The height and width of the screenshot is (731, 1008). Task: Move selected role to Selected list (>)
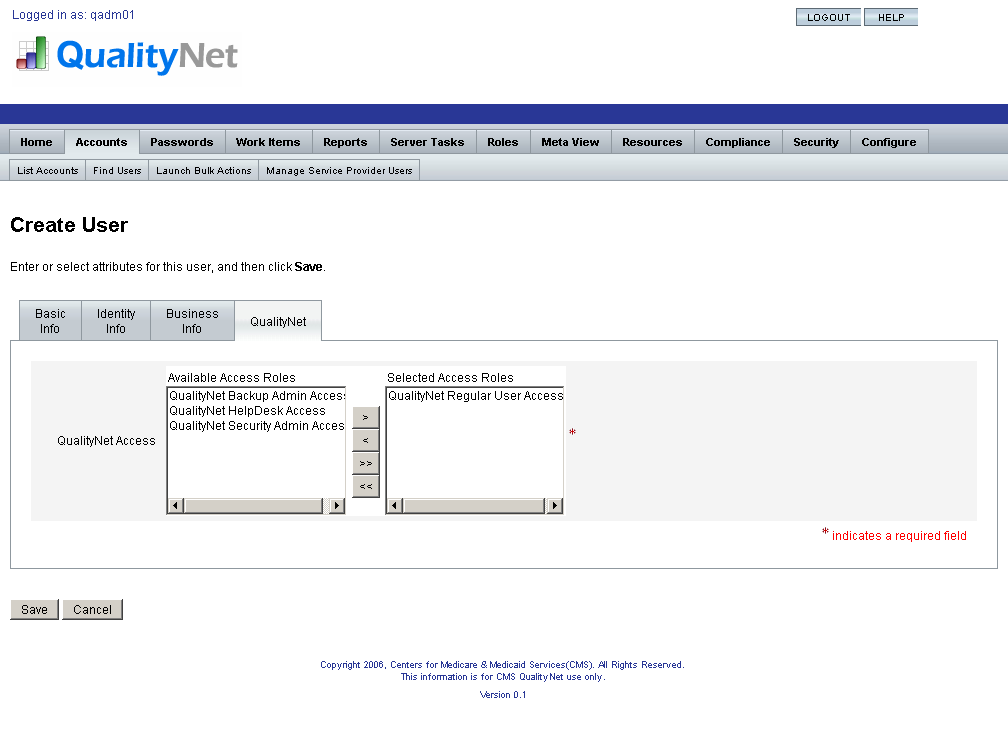(x=366, y=417)
